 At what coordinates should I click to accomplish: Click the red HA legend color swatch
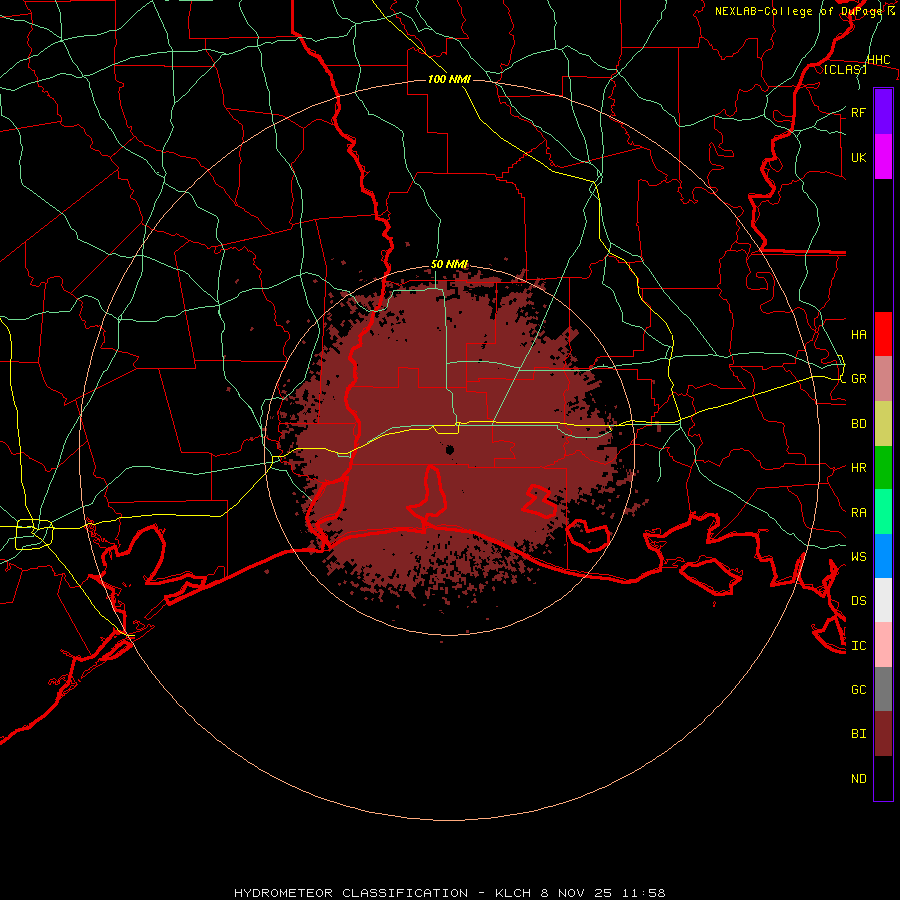883,334
